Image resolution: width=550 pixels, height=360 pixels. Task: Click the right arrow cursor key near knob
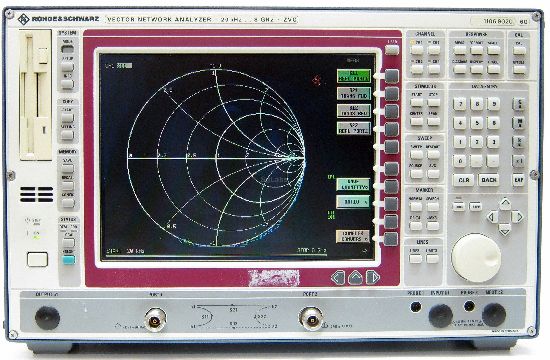(517, 217)
